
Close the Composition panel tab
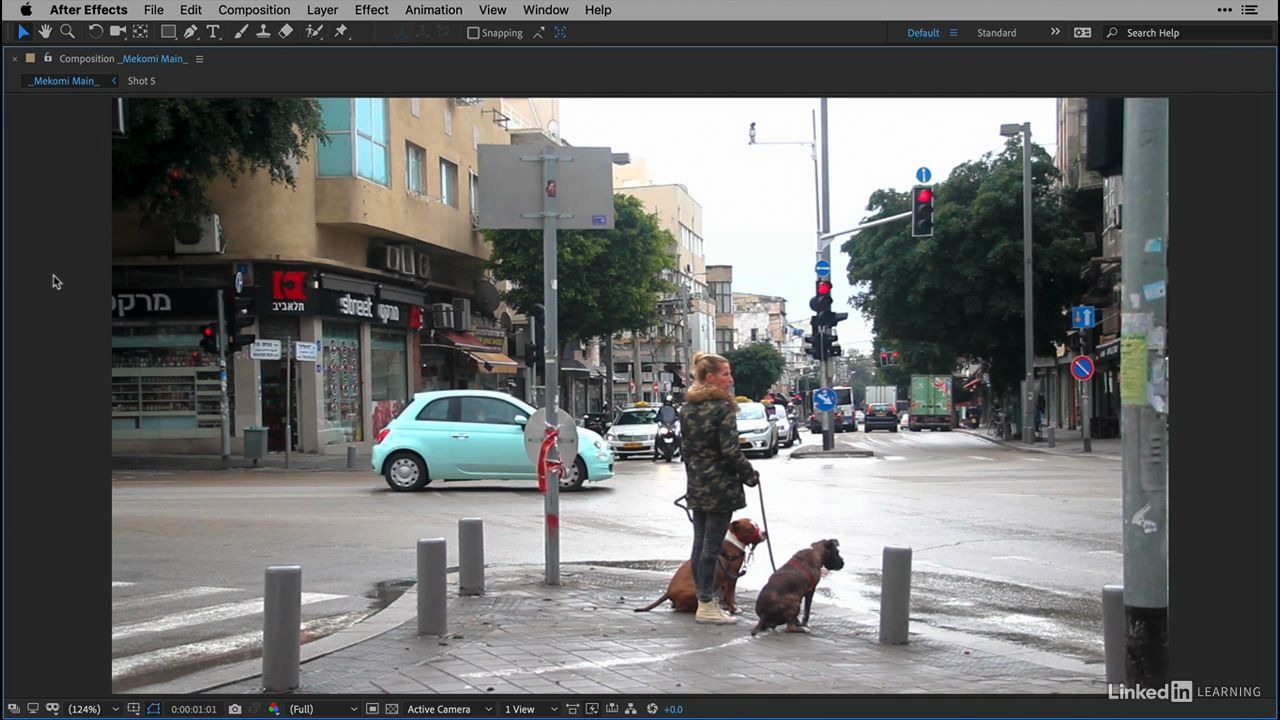tap(14, 59)
